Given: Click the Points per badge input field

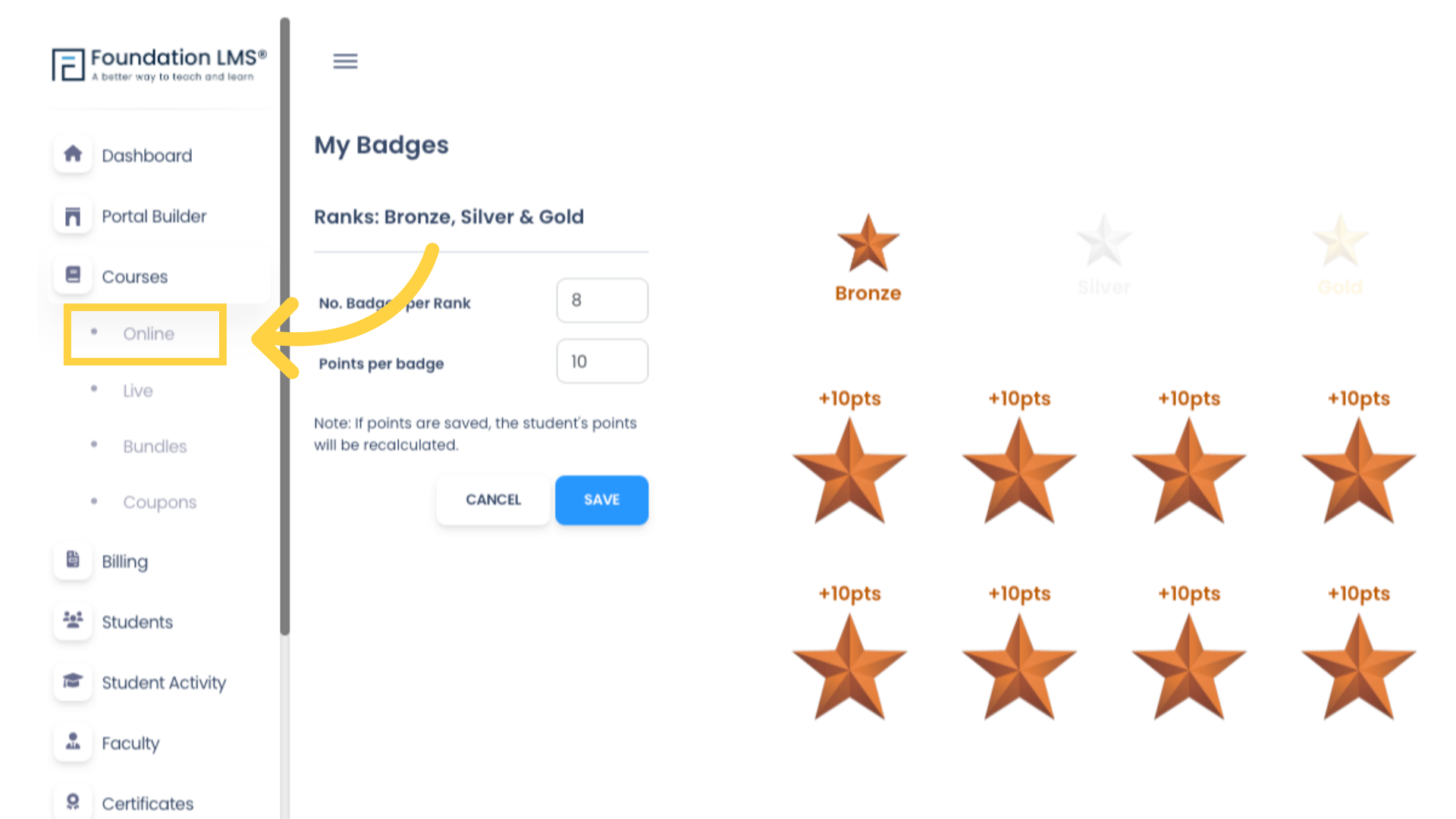Looking at the screenshot, I should [601, 361].
